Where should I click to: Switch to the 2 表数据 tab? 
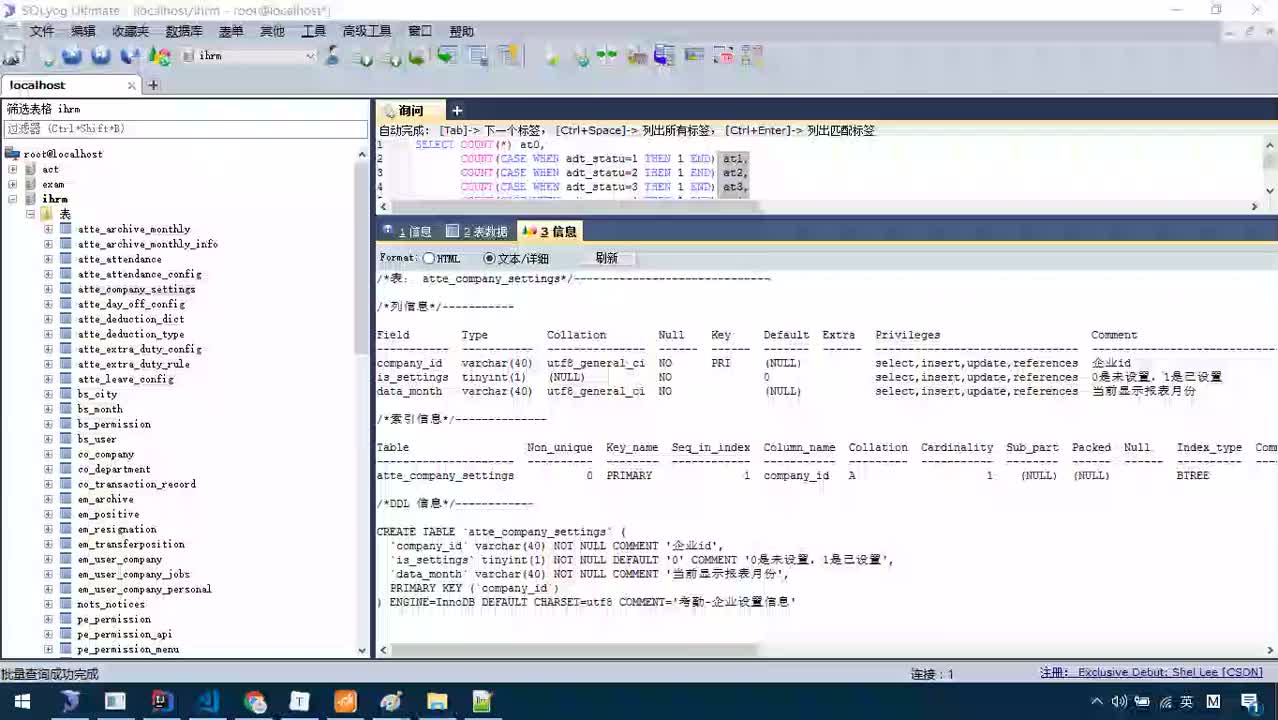pyautogui.click(x=477, y=231)
